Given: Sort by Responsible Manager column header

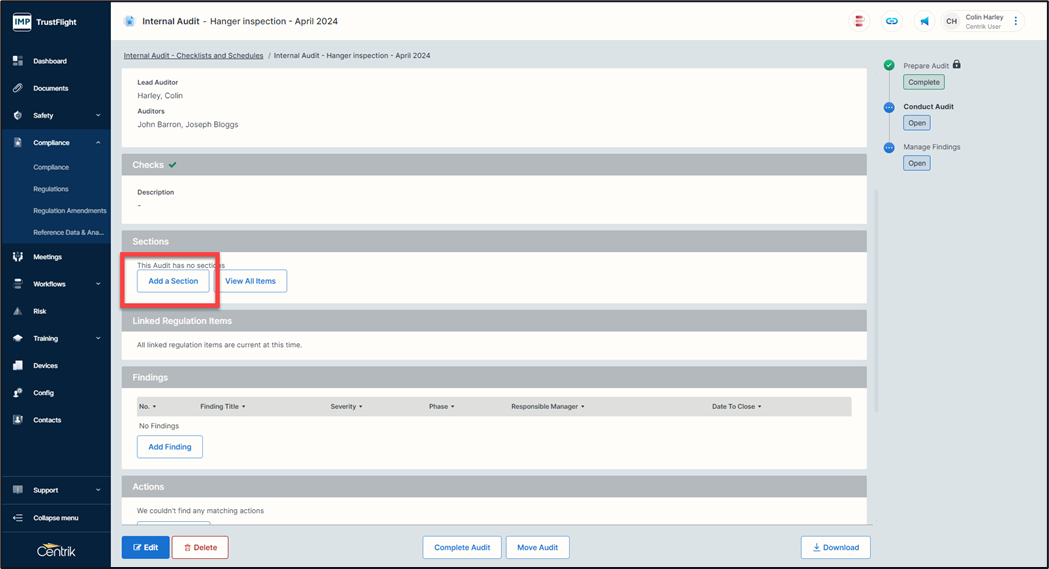Looking at the screenshot, I should (x=547, y=407).
